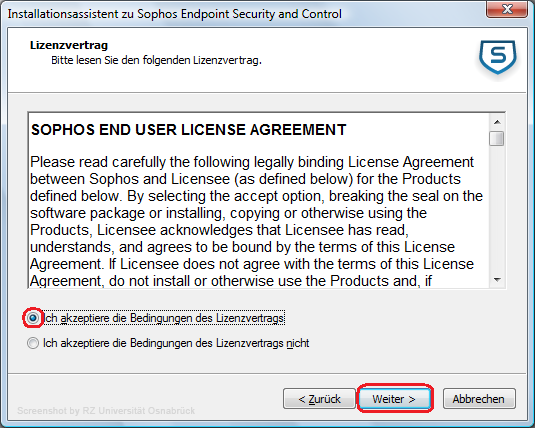Click the 'Bitte lesen Sie den folgenden Lizenzvertrag' subtitle

(x=156, y=60)
